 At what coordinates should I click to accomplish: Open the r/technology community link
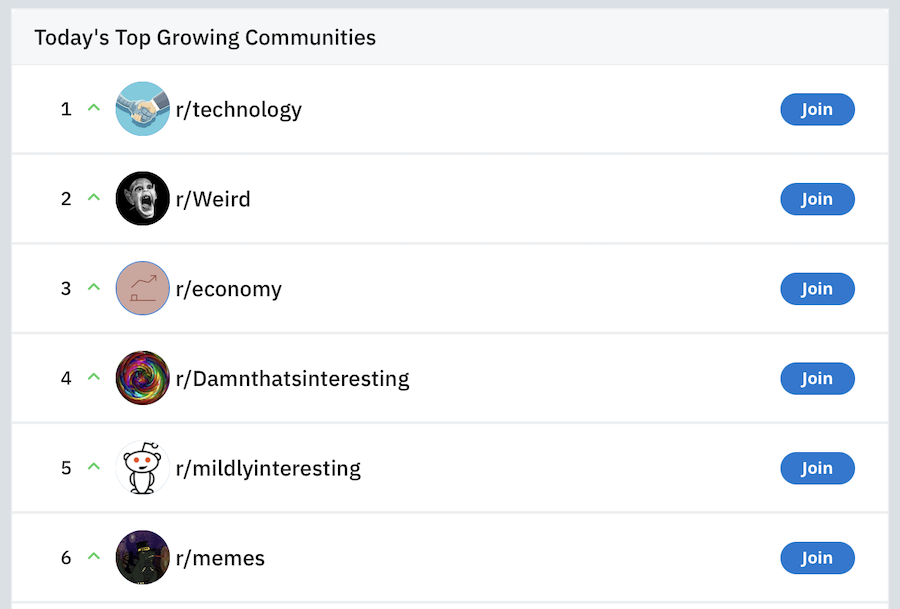[x=238, y=109]
